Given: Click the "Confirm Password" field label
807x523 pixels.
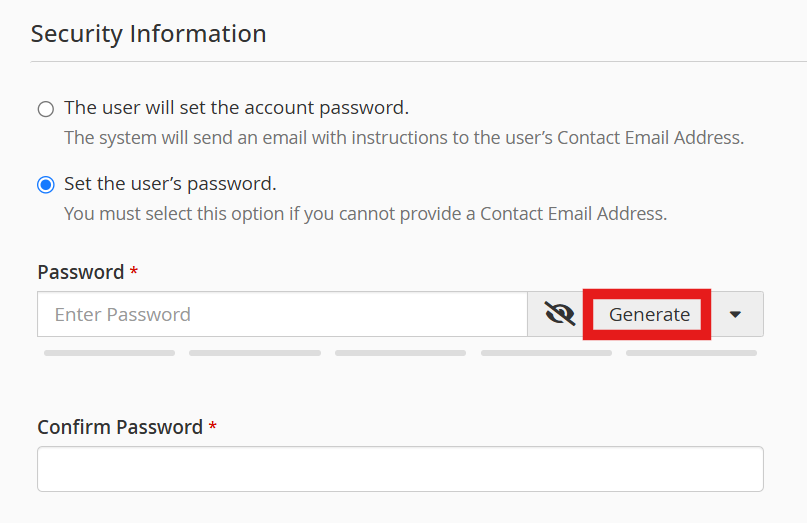Looking at the screenshot, I should [x=120, y=427].
